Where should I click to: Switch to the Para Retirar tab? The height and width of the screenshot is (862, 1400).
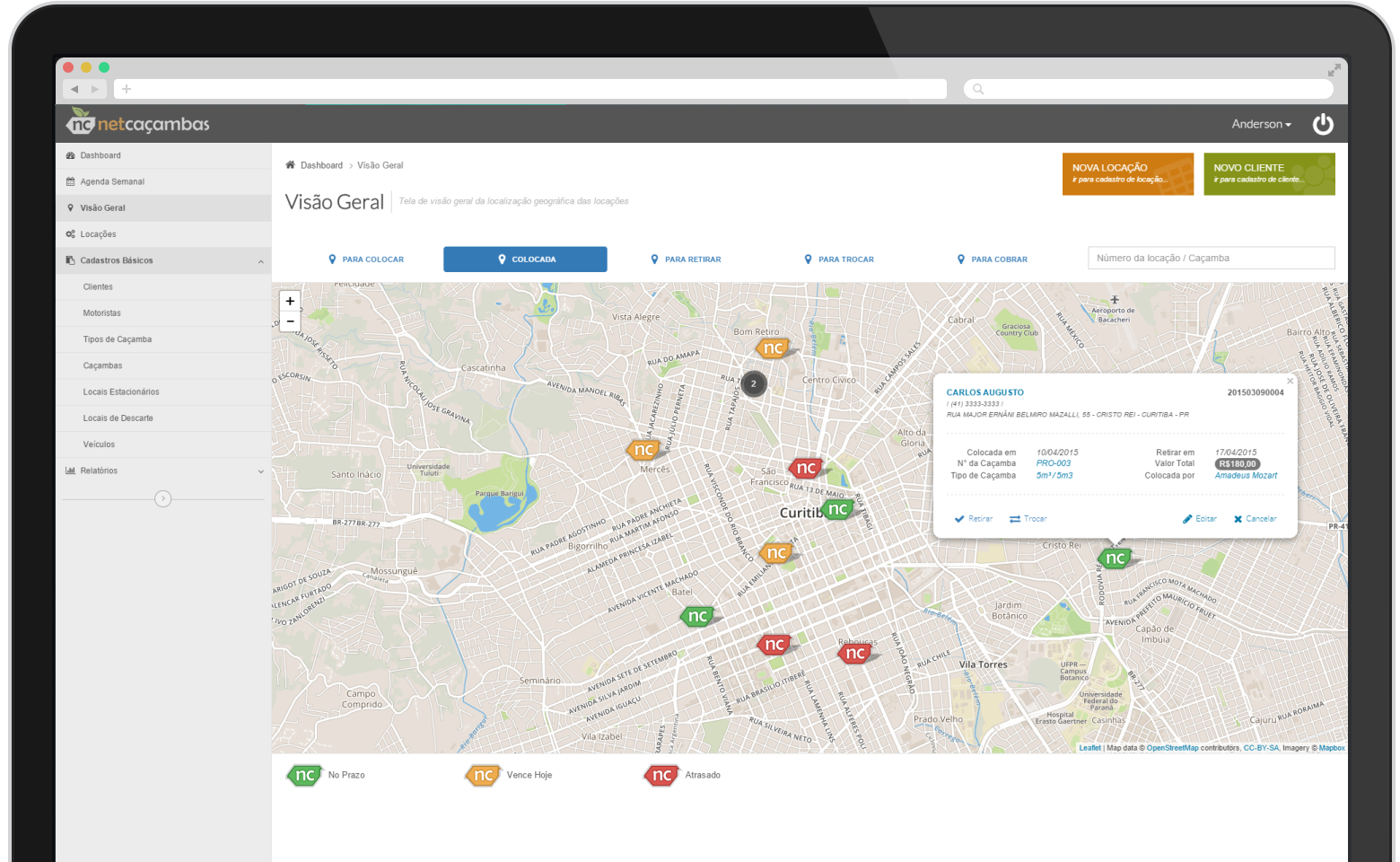click(686, 259)
